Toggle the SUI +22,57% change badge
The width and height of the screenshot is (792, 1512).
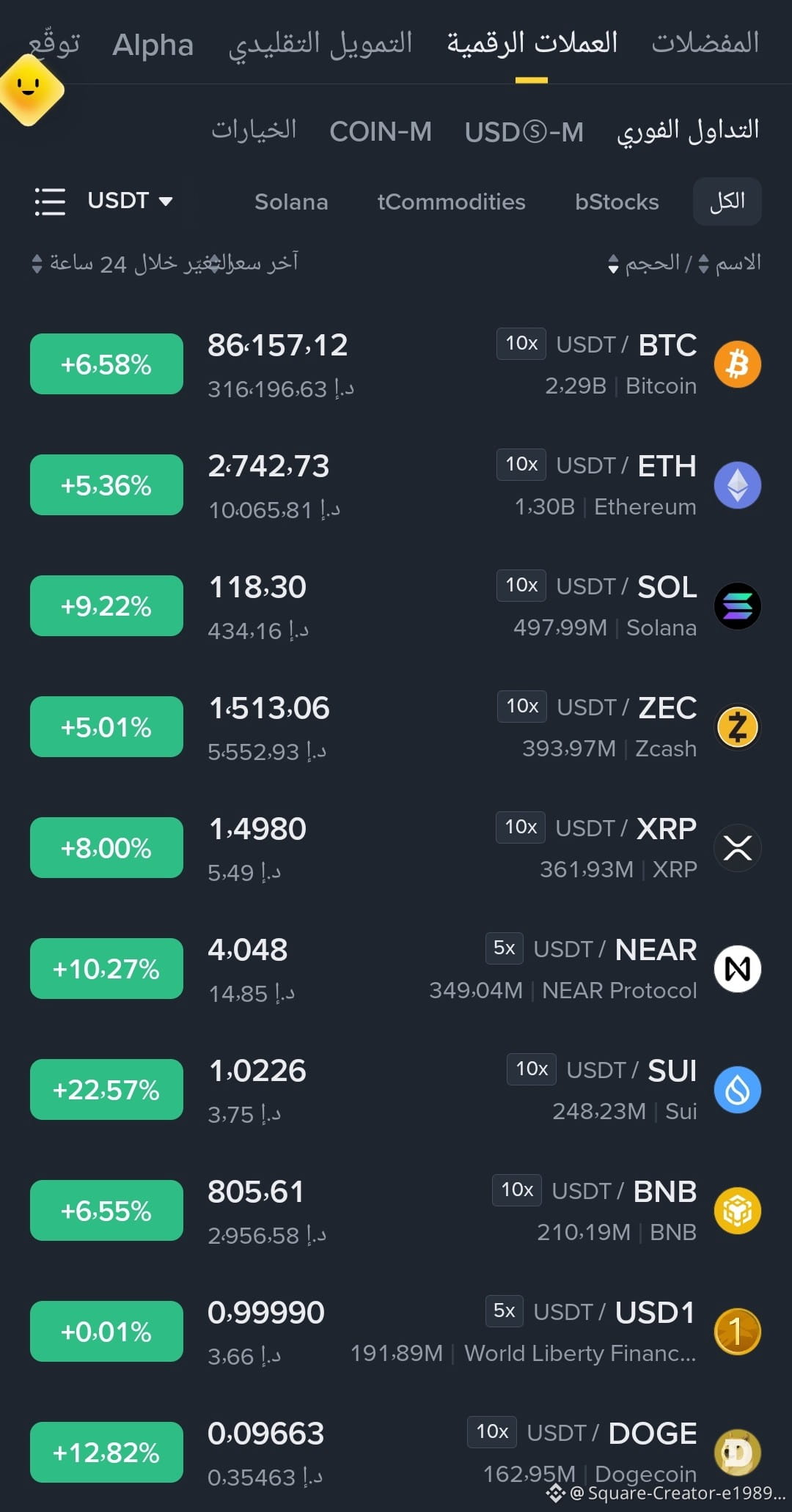pyautogui.click(x=106, y=1090)
